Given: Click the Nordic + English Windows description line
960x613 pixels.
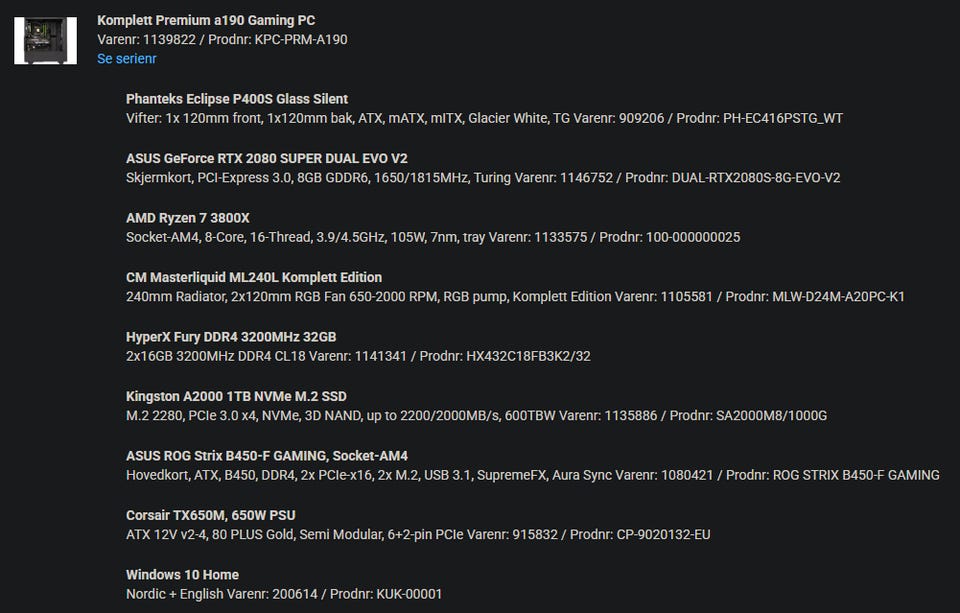Looking at the screenshot, I should coord(284,594).
